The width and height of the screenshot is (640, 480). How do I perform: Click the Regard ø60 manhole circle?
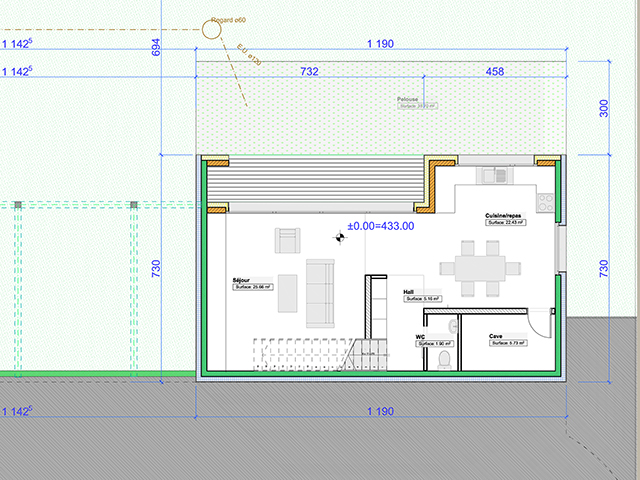tap(211, 29)
